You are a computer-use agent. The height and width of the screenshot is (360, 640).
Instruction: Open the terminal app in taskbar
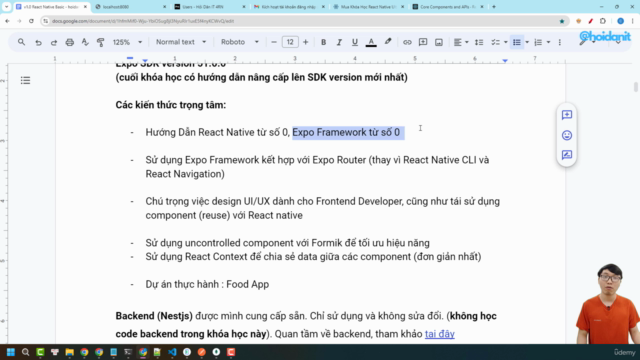click(x=128, y=352)
